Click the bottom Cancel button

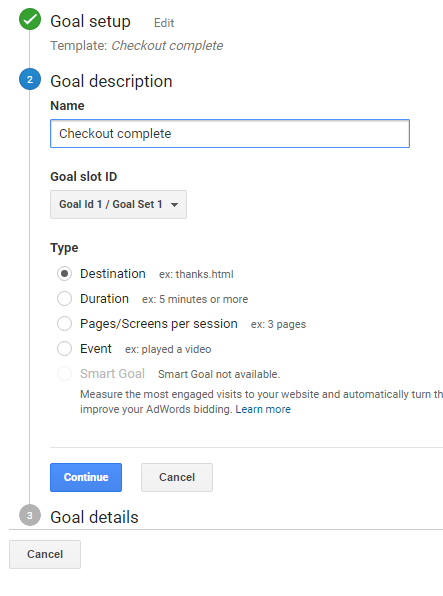click(x=45, y=554)
